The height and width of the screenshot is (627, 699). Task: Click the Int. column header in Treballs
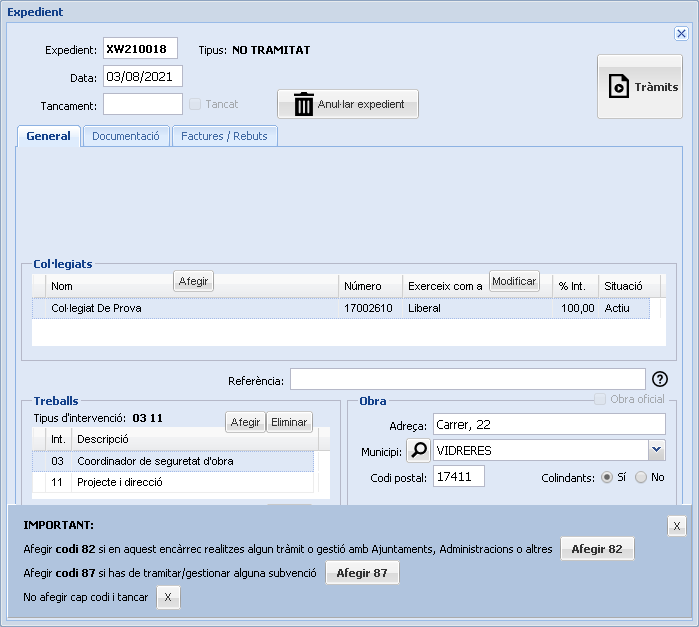click(x=58, y=439)
